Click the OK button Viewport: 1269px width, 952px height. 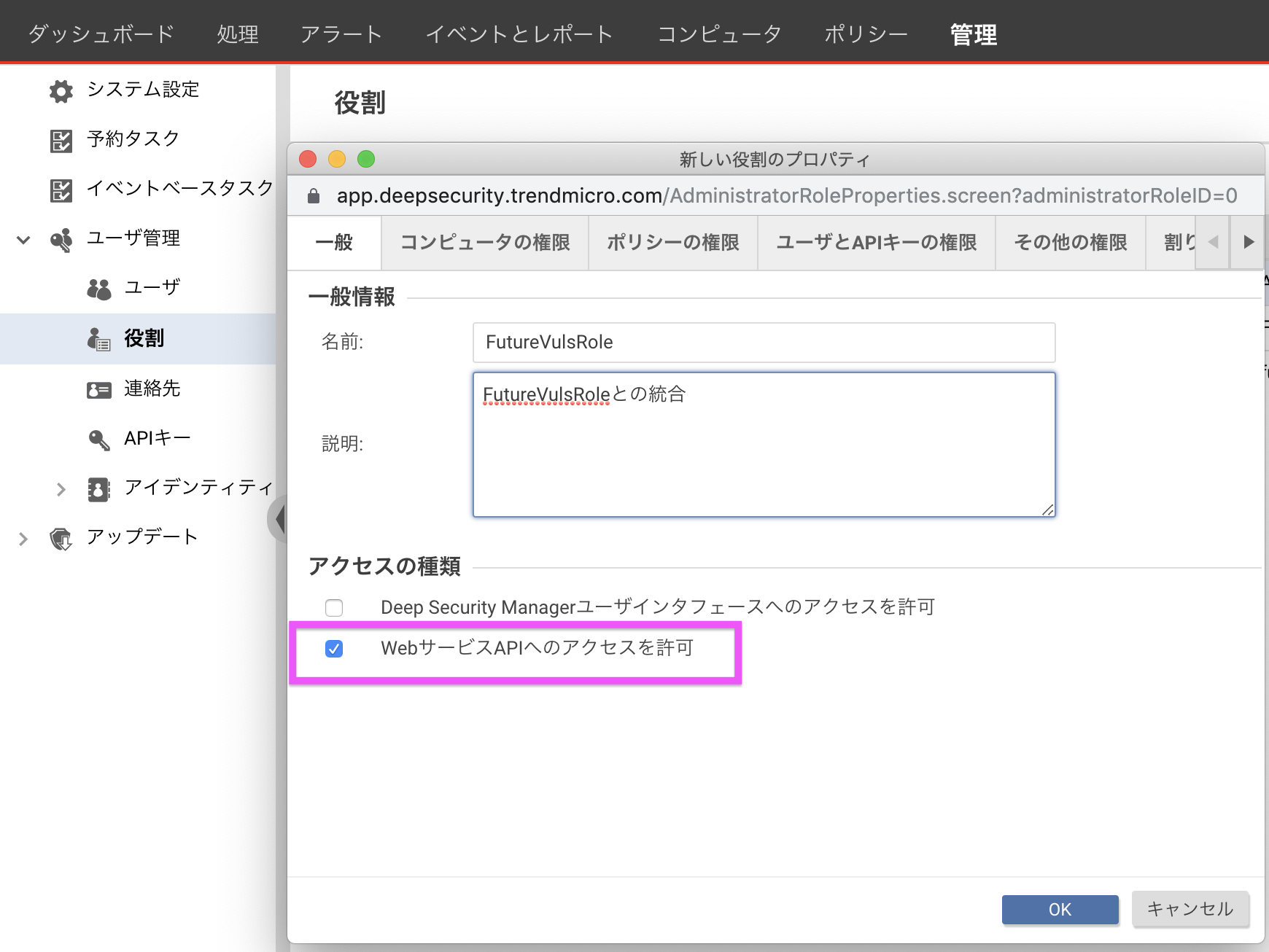[x=1060, y=909]
